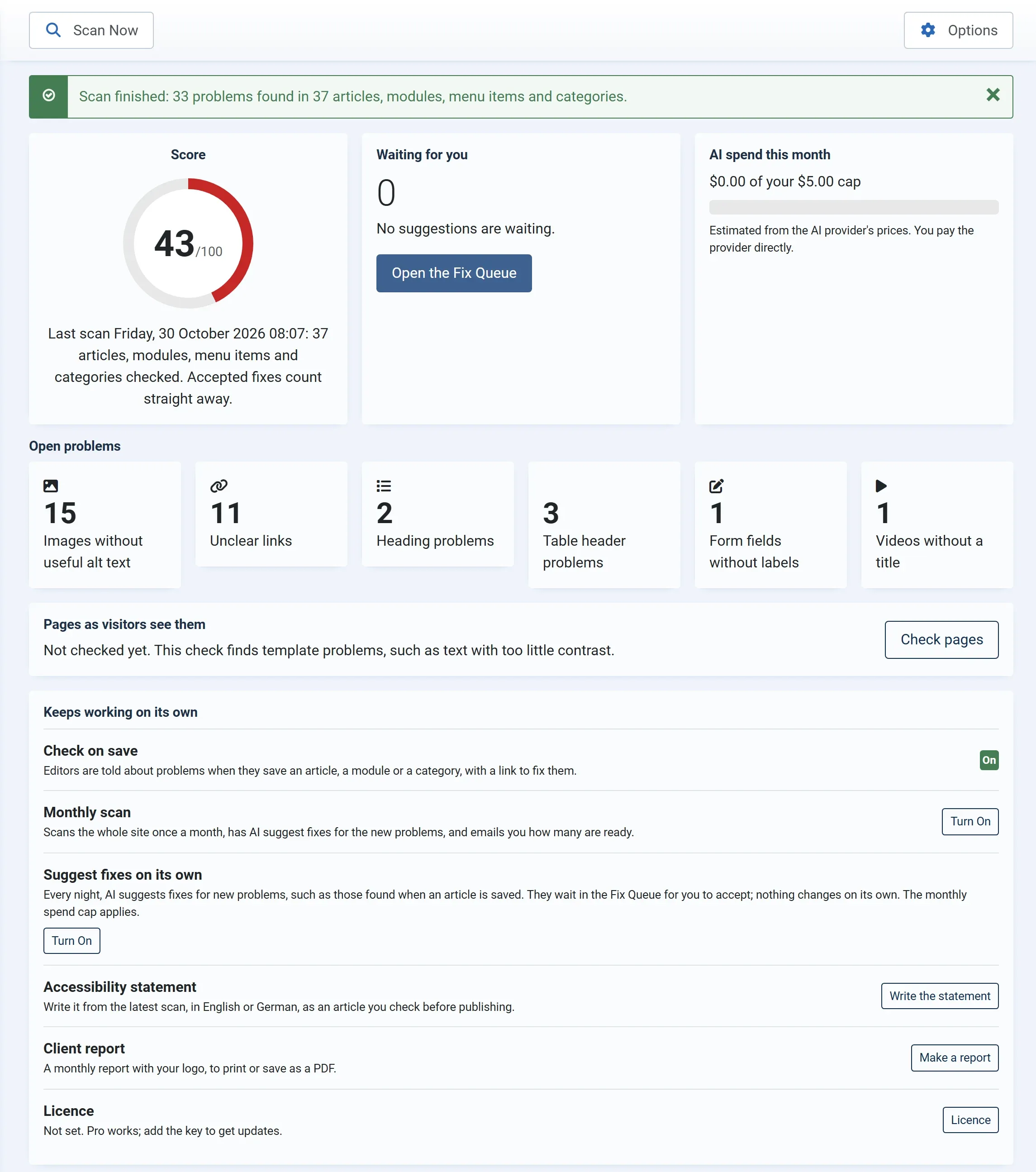This screenshot has height=1172, width=1036.
Task: Click the list icon above Heading problems count
Action: pyautogui.click(x=384, y=486)
